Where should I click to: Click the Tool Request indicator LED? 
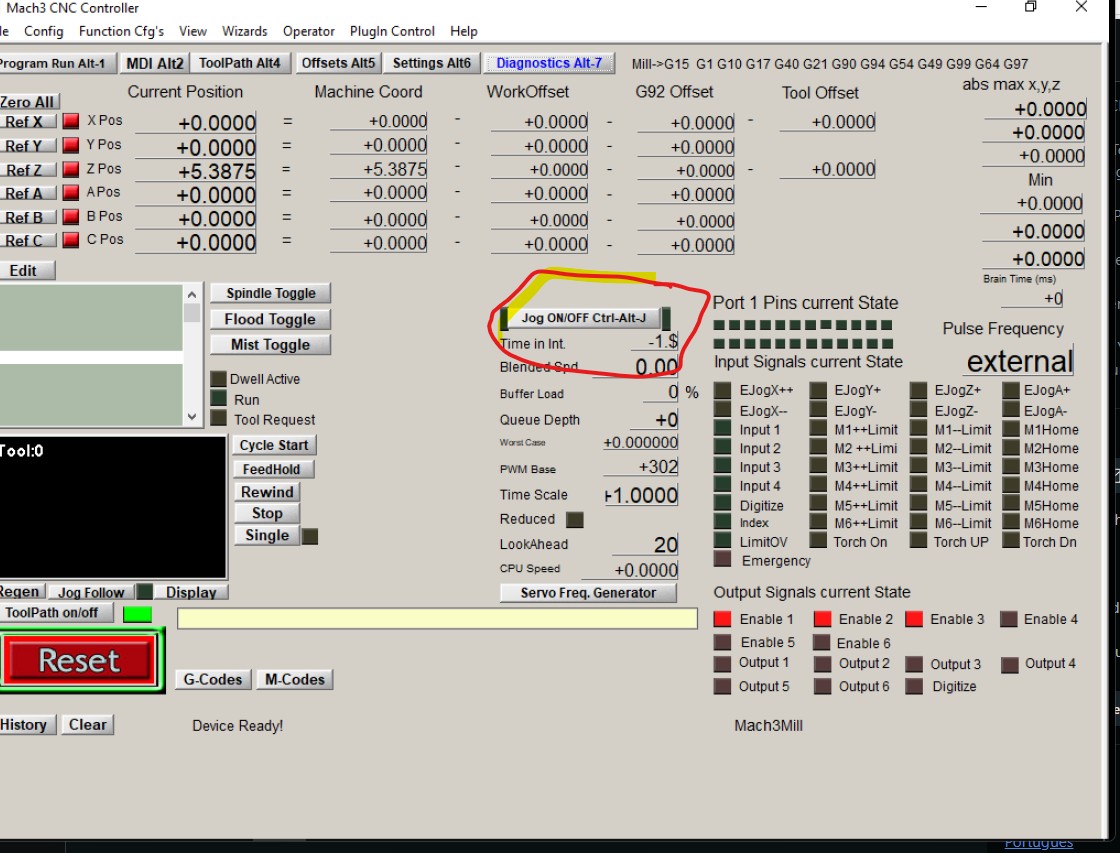(x=219, y=419)
